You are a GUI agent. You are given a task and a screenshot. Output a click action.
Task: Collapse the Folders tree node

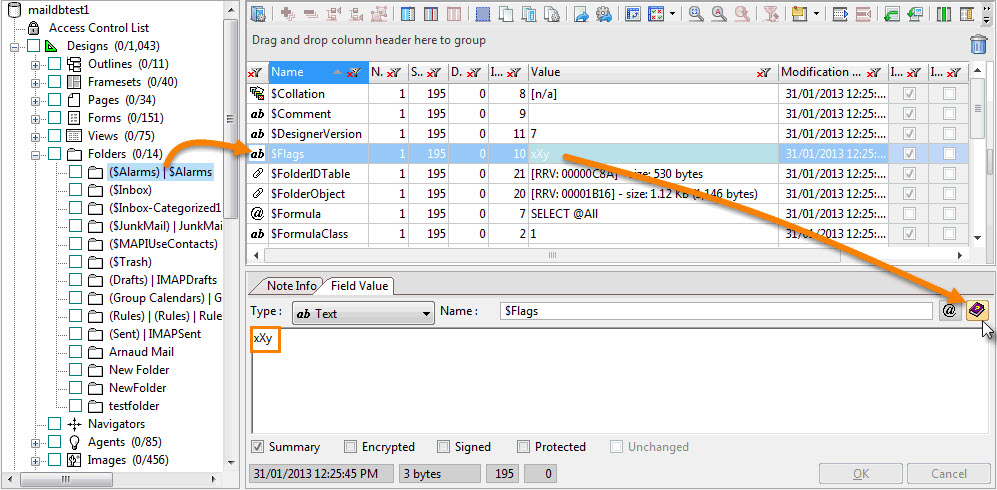[x=36, y=154]
